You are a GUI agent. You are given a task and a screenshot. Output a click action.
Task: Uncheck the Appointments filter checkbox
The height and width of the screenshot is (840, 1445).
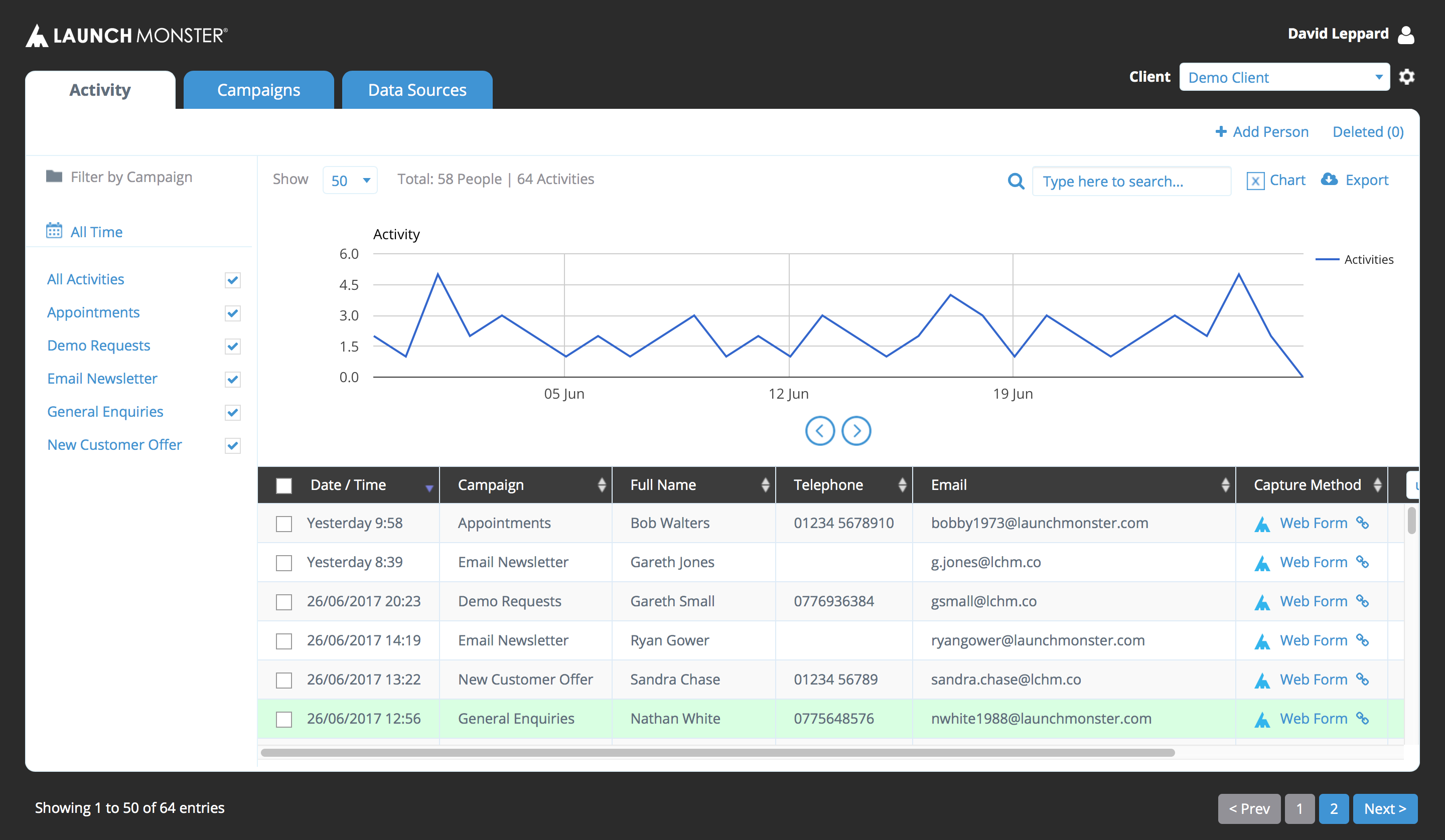(232, 313)
